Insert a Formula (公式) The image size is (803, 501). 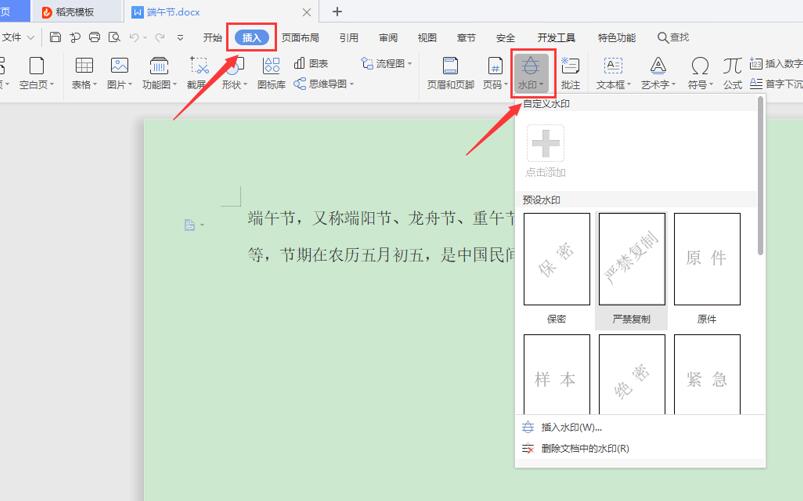tap(732, 73)
